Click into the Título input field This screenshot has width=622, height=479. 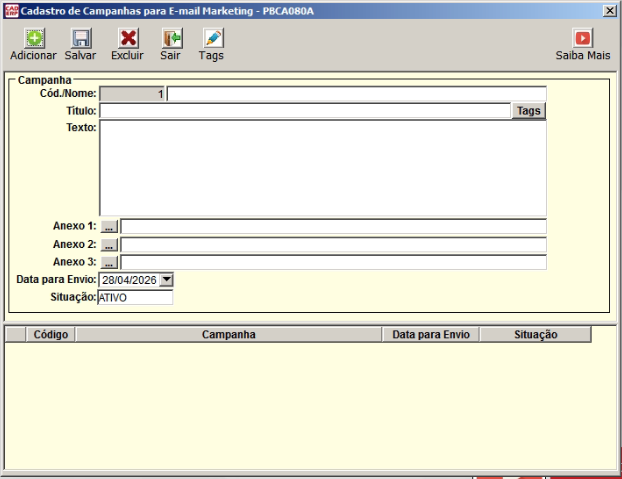[305, 111]
